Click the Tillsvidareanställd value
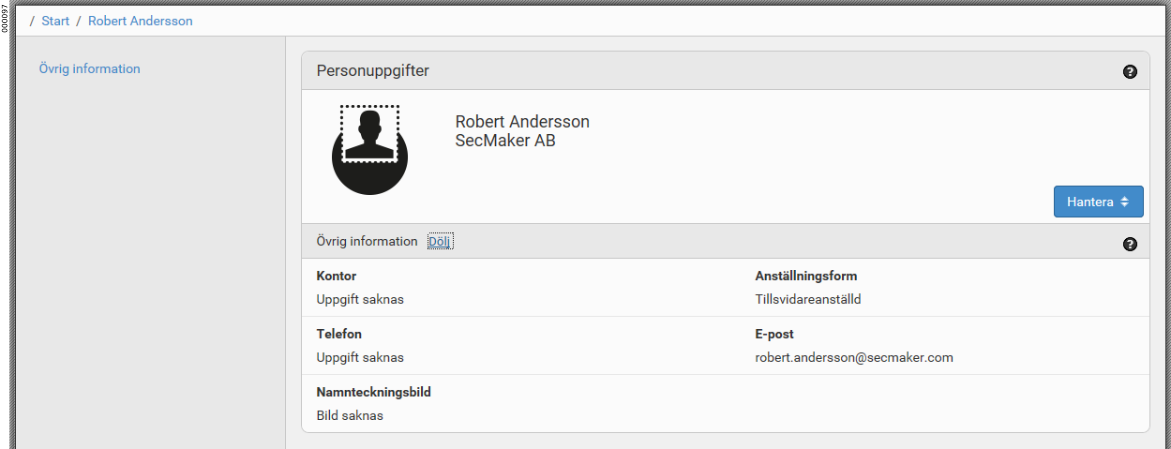This screenshot has height=449, width=1171. click(808, 299)
